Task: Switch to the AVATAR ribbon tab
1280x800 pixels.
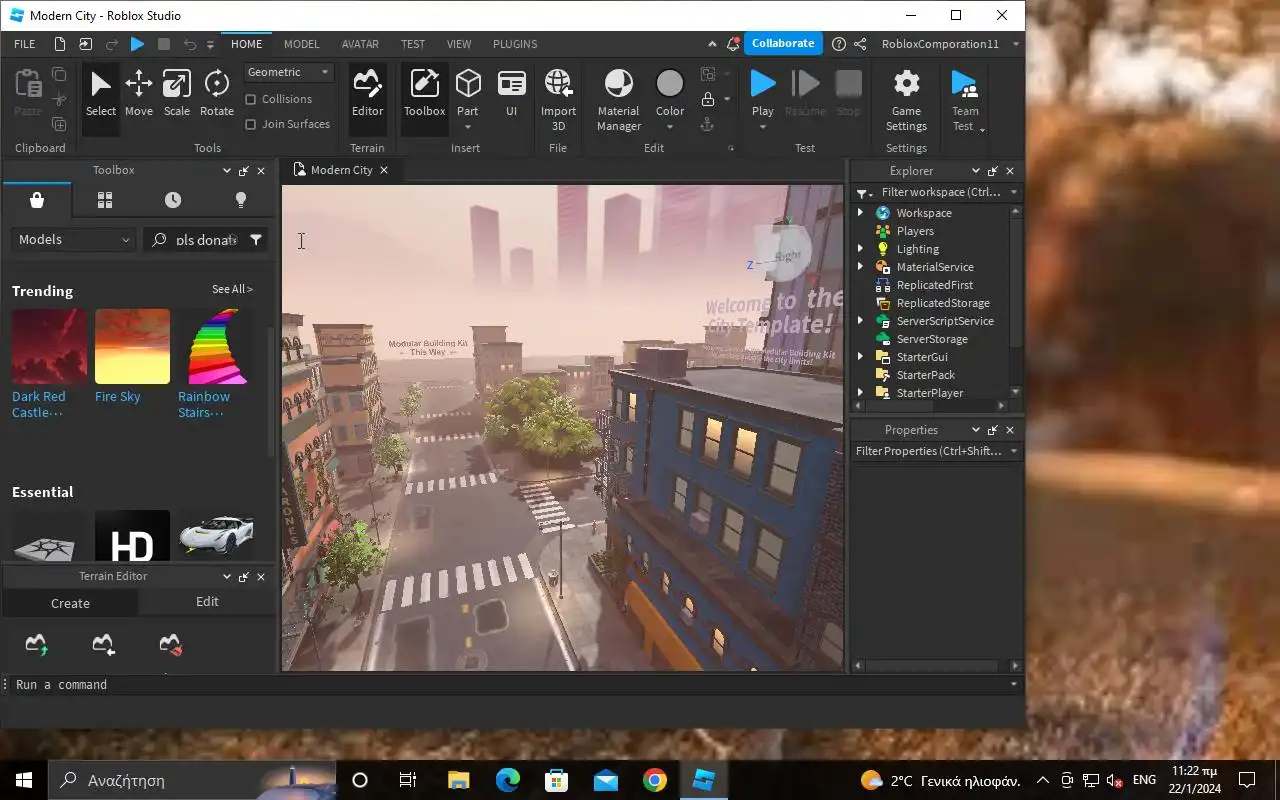Action: coord(360,44)
